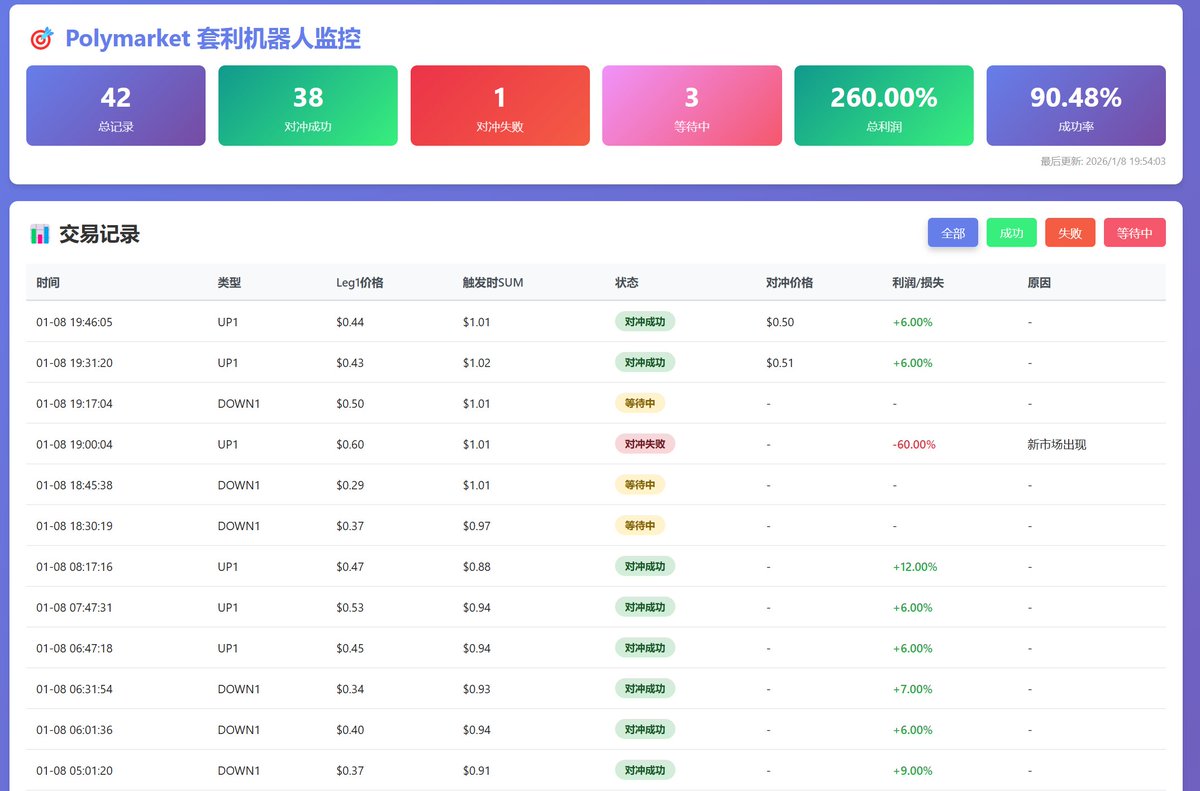Click timestamp 01-08 06:31:54
Viewport: 1200px width, 791px height.
click(x=75, y=689)
